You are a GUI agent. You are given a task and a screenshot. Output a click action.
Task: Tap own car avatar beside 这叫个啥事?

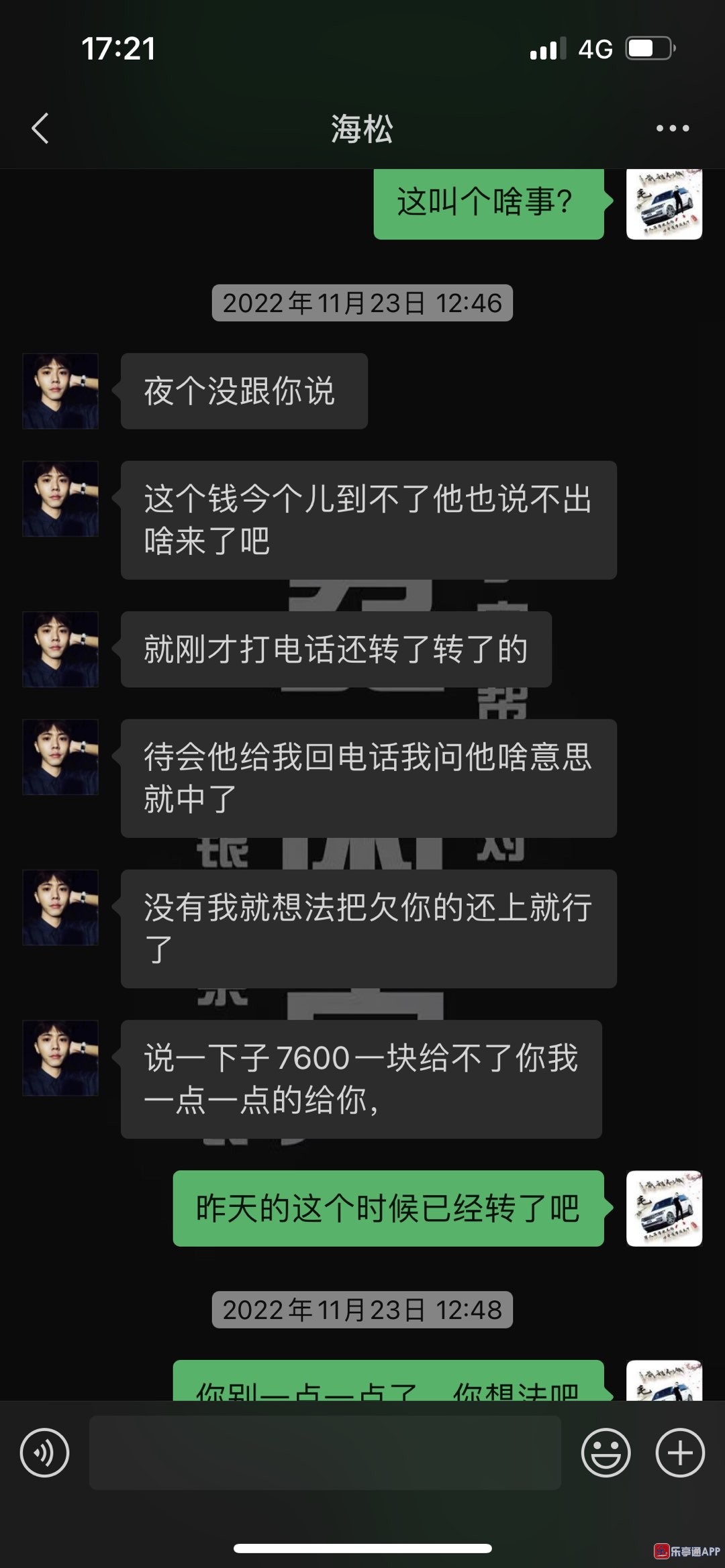664,203
